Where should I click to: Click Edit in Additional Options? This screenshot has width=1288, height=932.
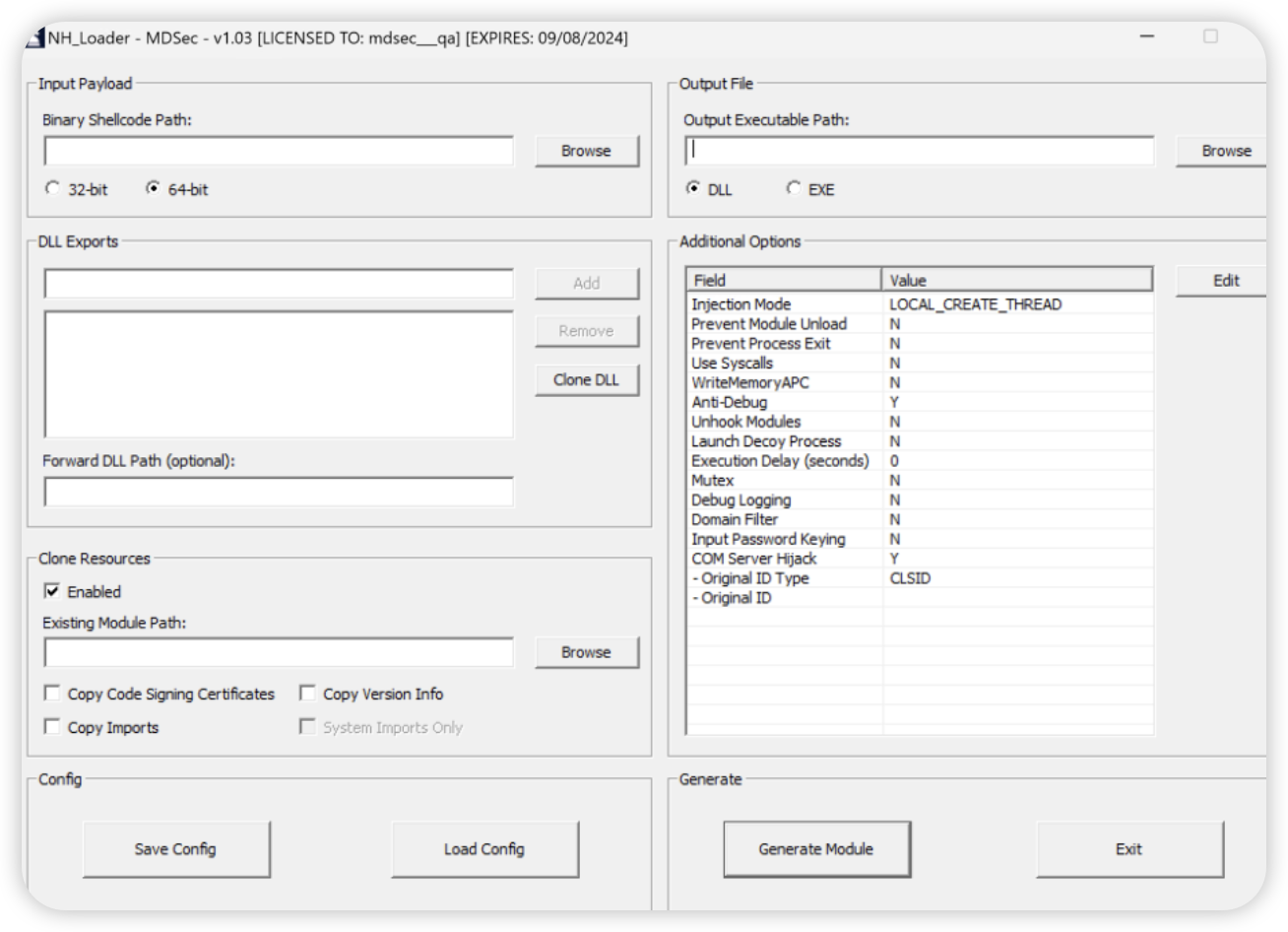[x=1225, y=281]
